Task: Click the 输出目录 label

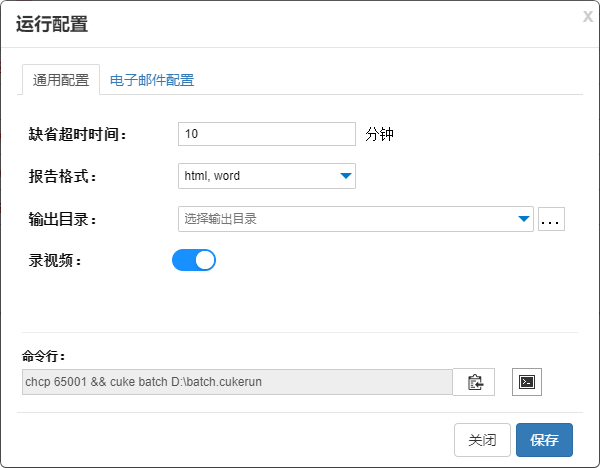Action: [63, 219]
